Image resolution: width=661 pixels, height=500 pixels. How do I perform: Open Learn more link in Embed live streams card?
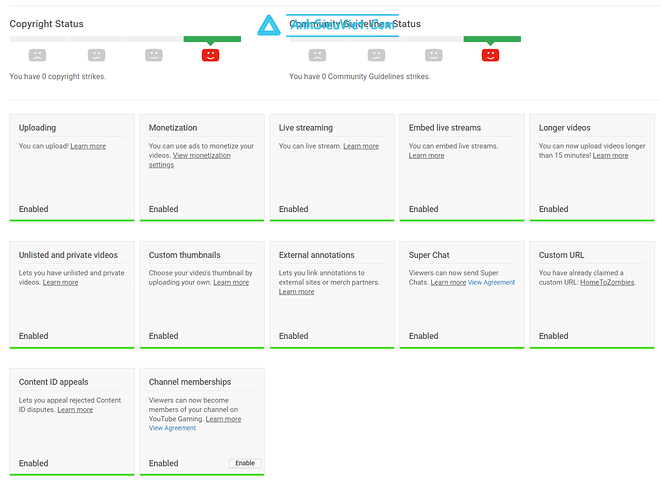click(426, 156)
